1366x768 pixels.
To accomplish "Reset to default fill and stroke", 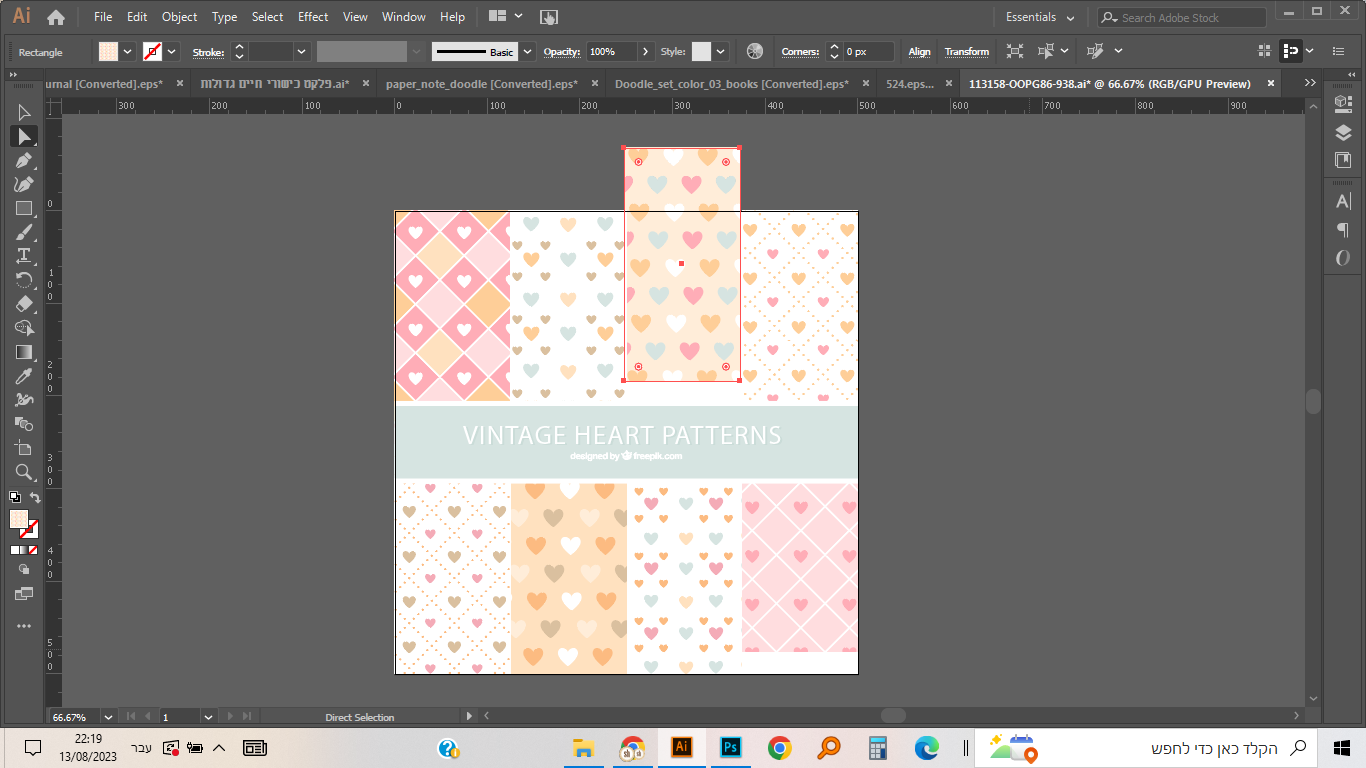I will point(15,497).
